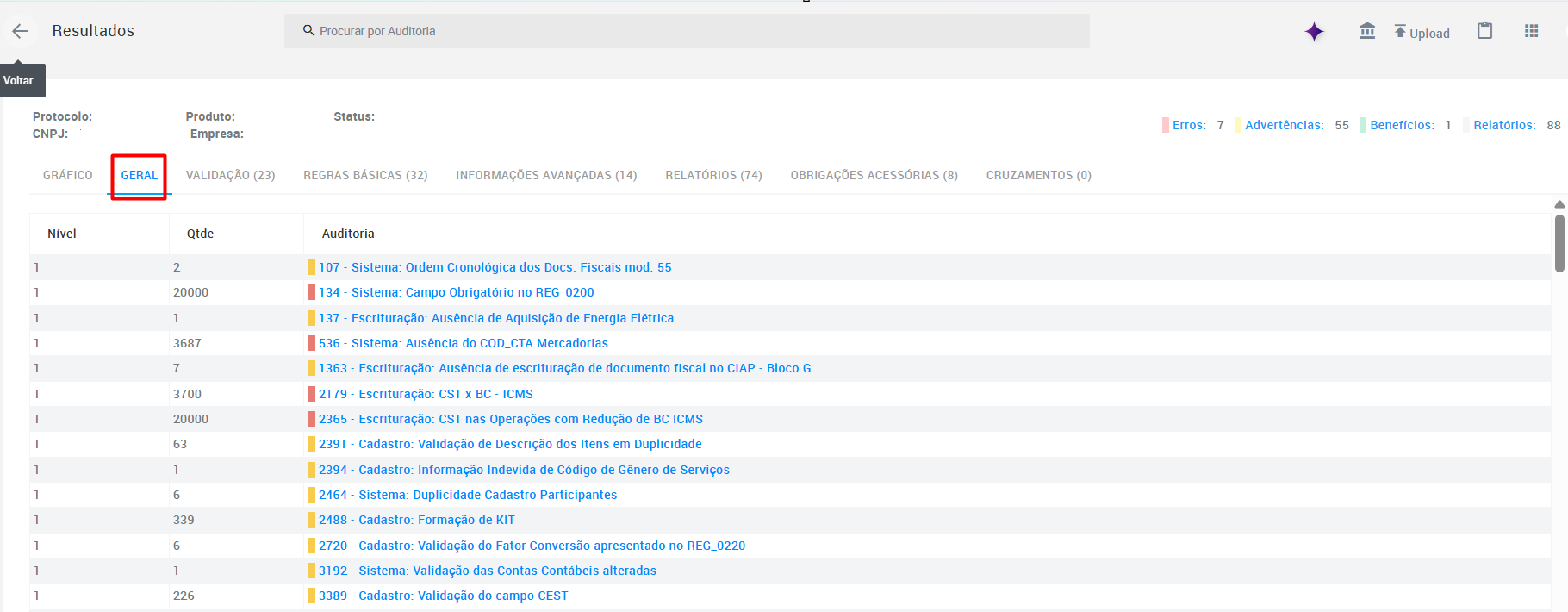
Task: Click the search magnifier icon
Action: pyautogui.click(x=308, y=30)
